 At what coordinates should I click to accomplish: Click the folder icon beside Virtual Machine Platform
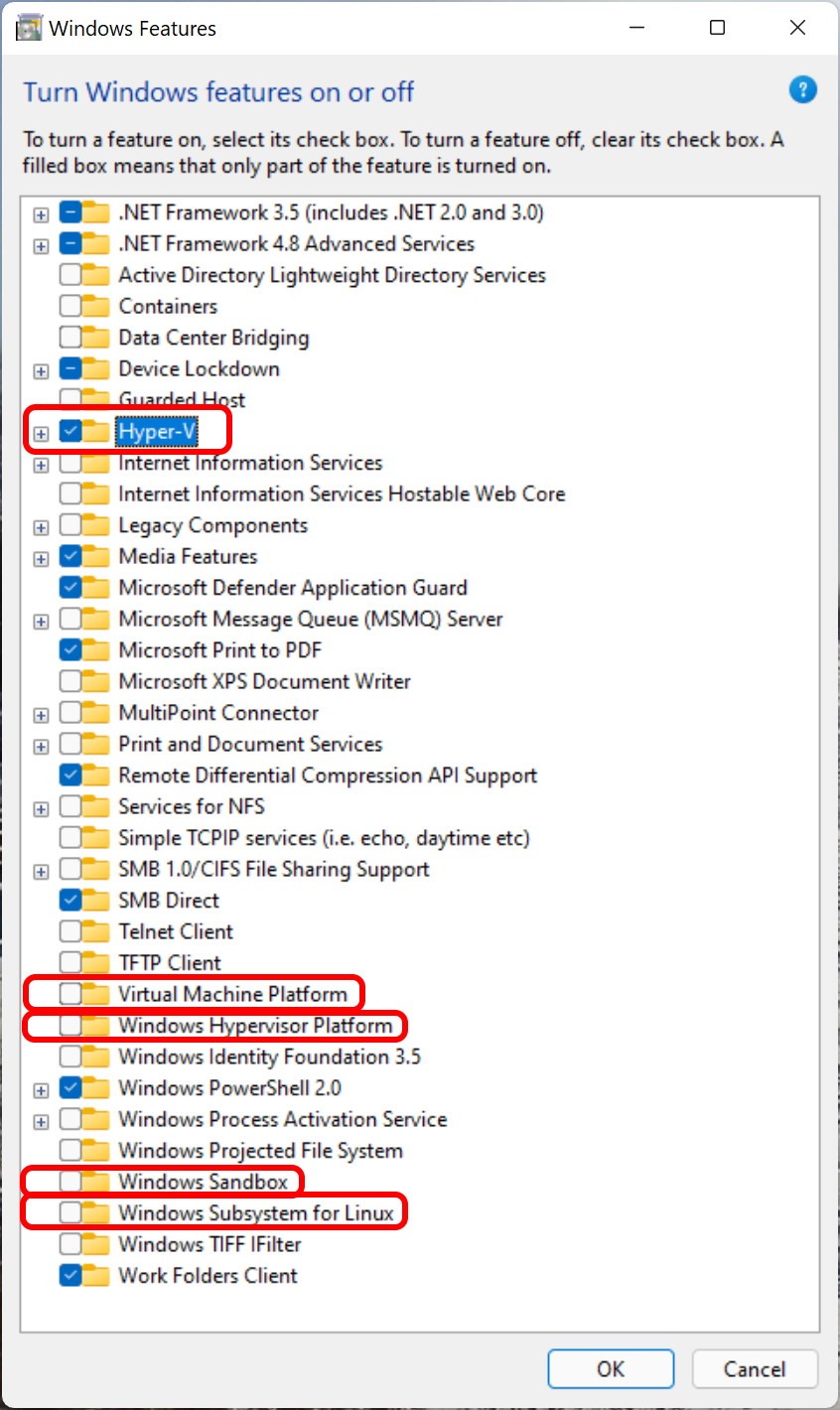(x=96, y=994)
